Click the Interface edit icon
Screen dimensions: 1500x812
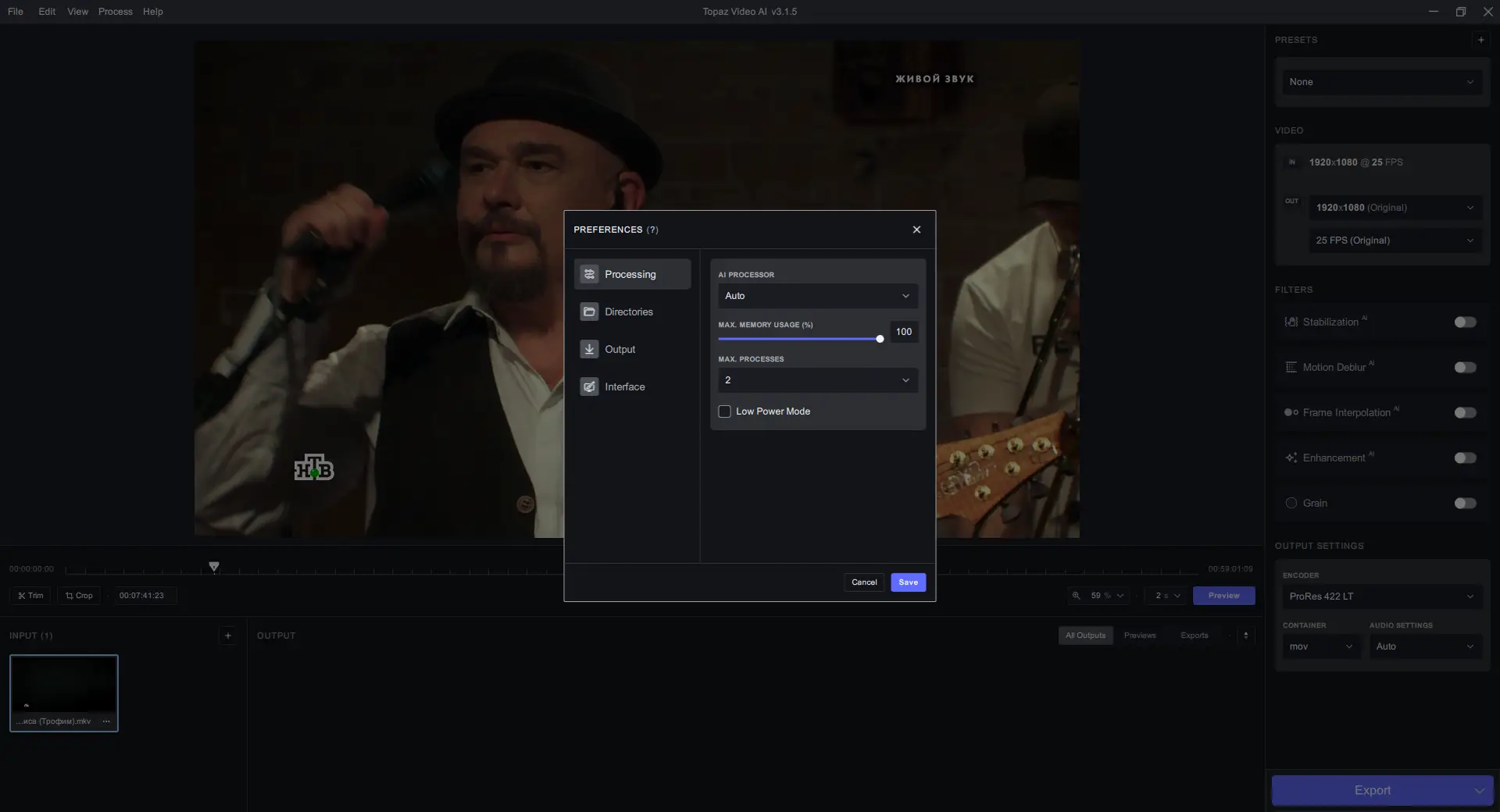pos(589,386)
